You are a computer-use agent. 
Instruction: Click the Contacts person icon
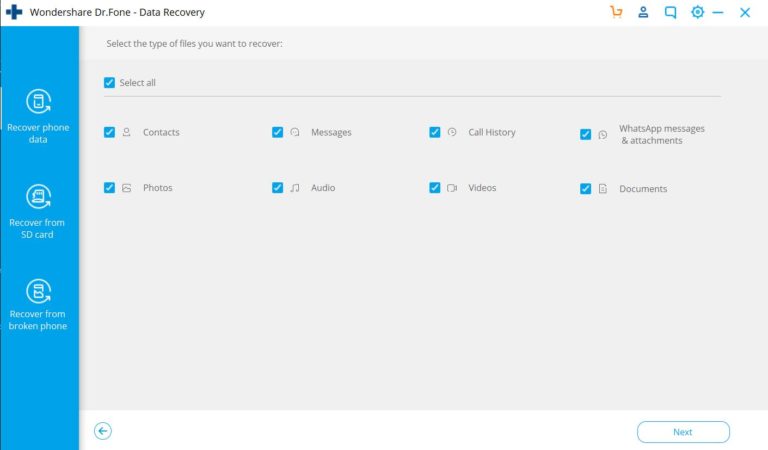click(126, 132)
